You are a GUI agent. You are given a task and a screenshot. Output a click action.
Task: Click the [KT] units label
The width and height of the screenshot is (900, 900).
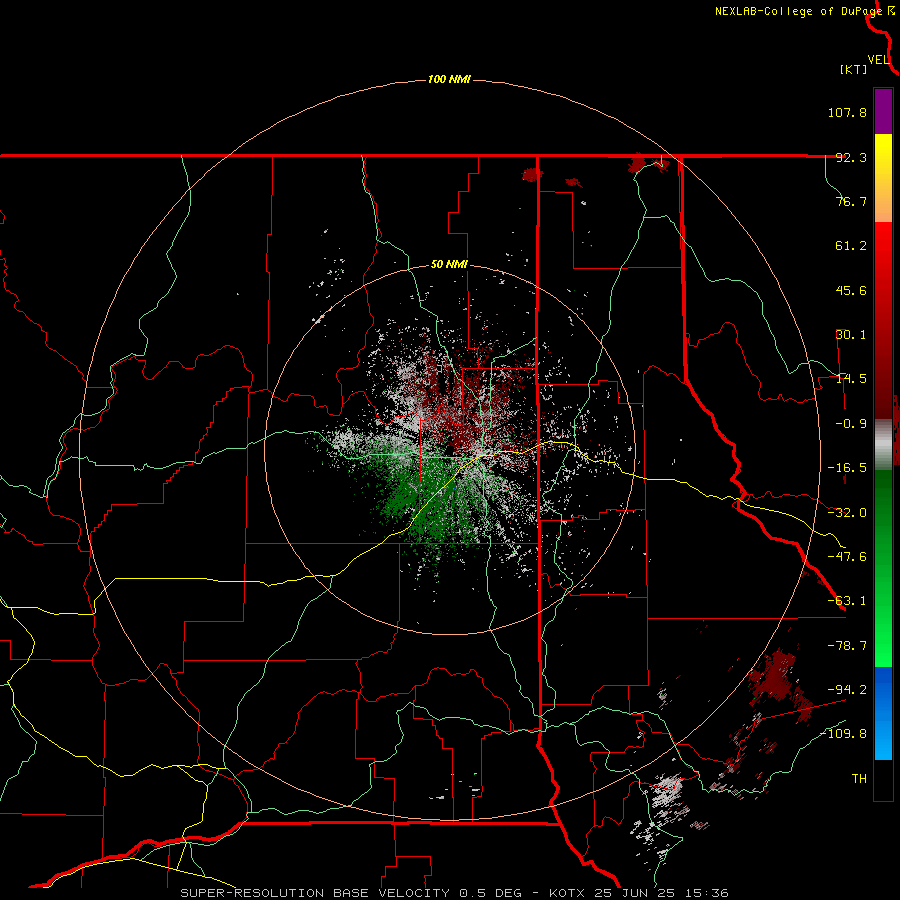pyautogui.click(x=854, y=69)
